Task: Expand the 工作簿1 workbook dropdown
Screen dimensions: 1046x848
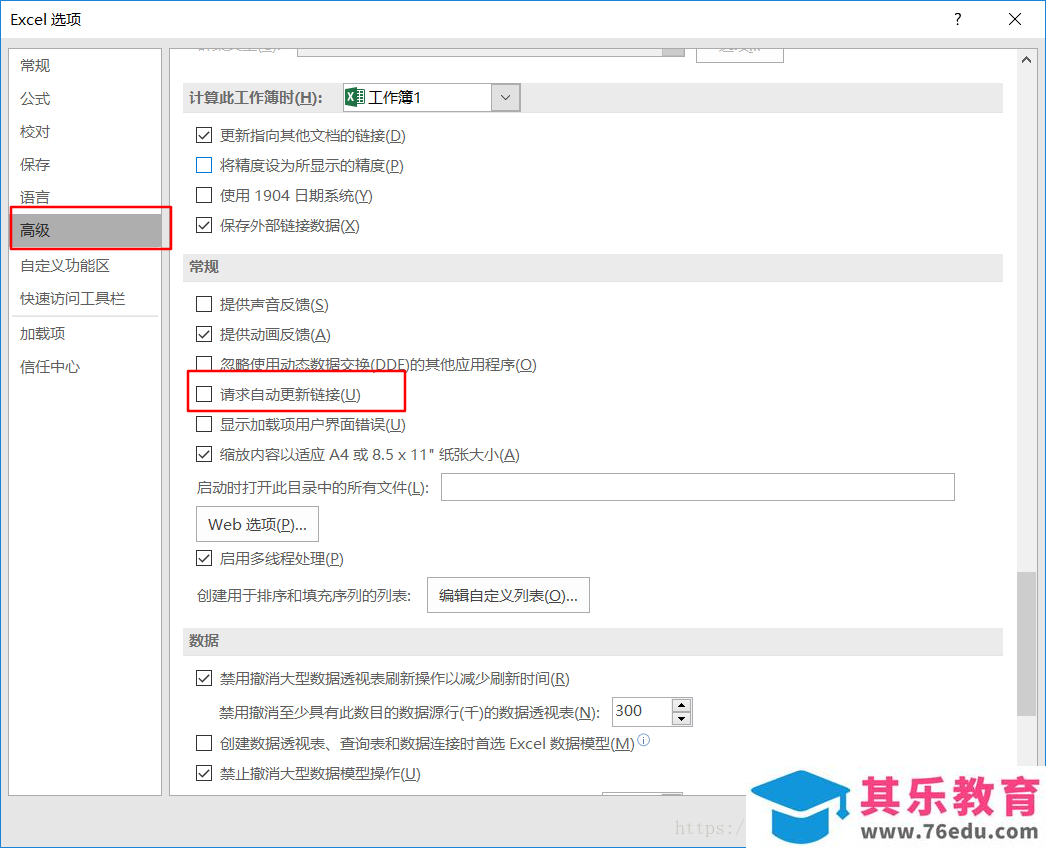Action: click(505, 97)
